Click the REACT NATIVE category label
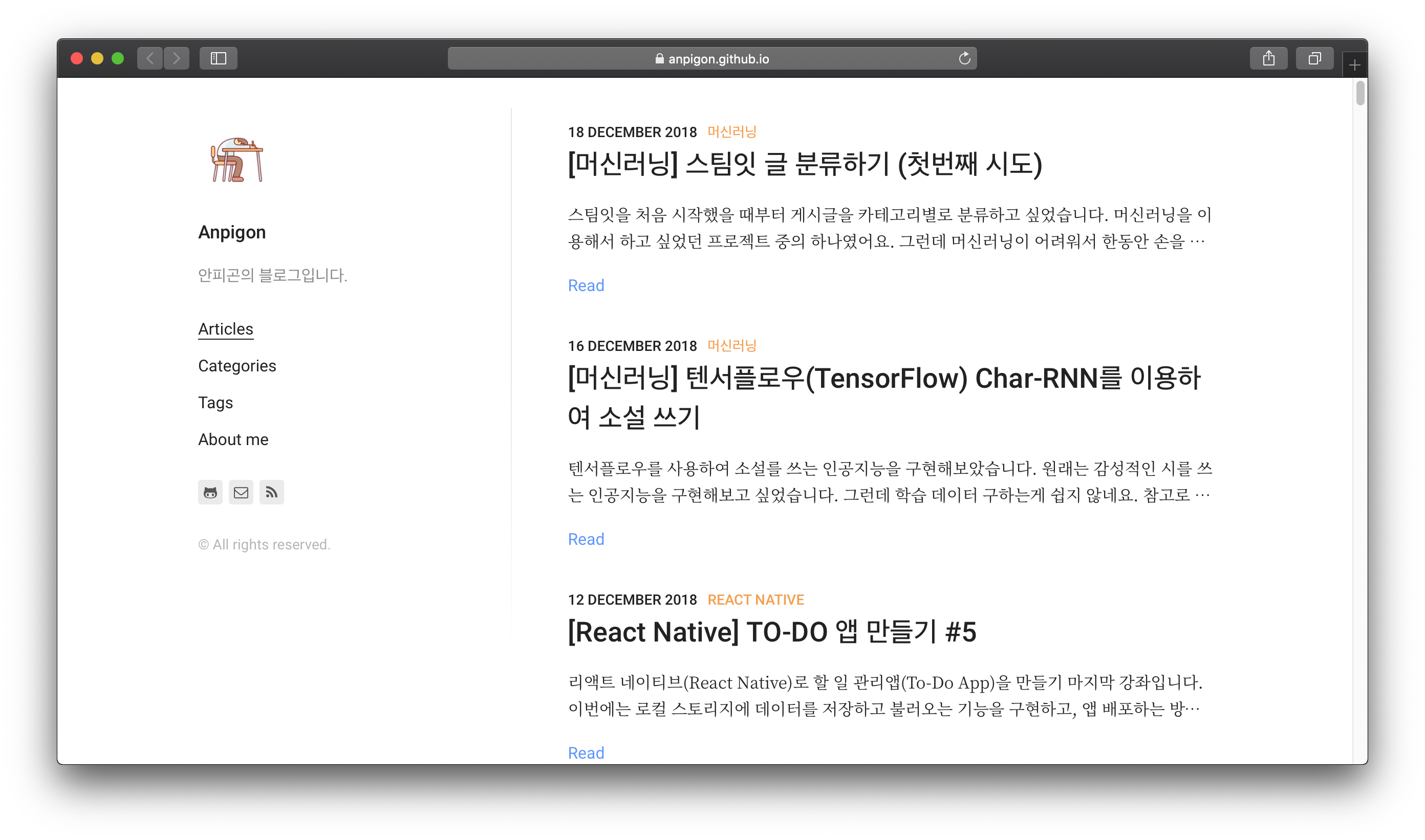Image resolution: width=1425 pixels, height=840 pixels. [x=755, y=600]
